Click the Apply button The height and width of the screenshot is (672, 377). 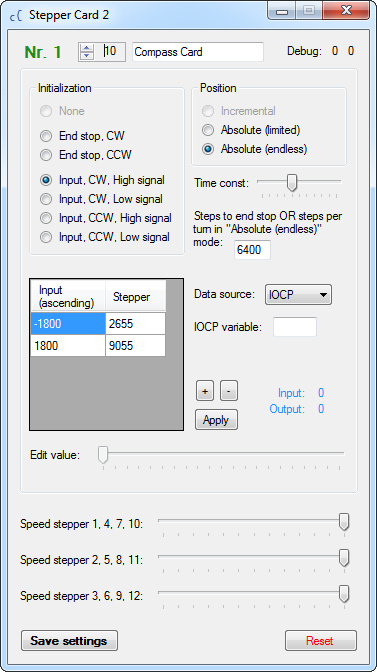(x=216, y=420)
